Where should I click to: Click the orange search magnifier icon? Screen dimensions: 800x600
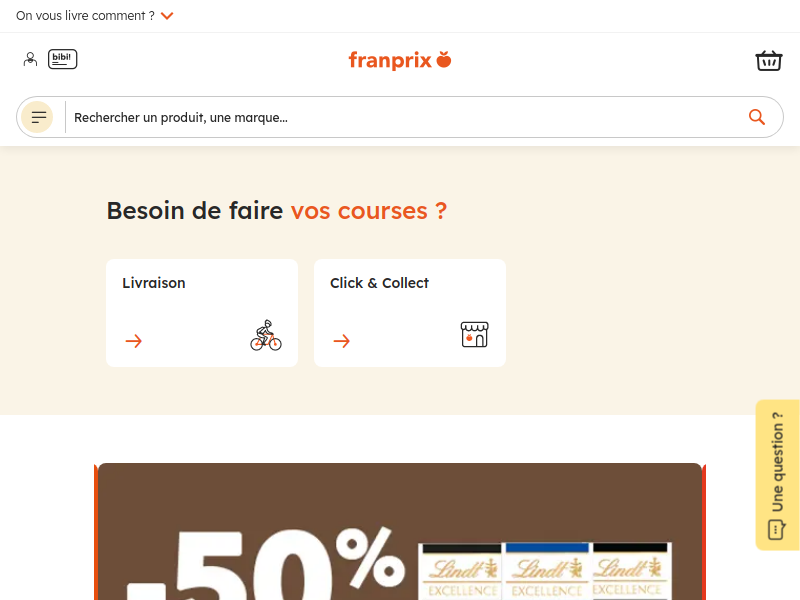tap(757, 117)
